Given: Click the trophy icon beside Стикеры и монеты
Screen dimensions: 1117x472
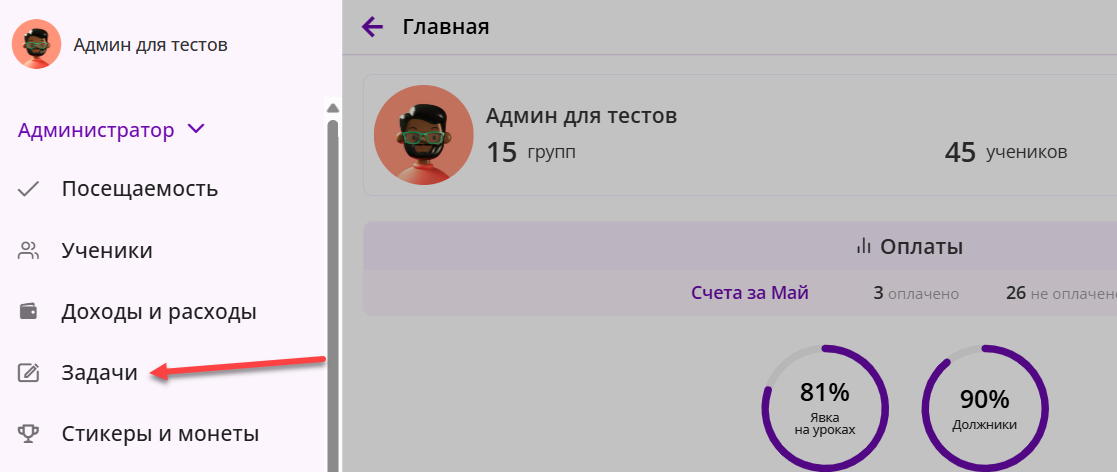Looking at the screenshot, I should pos(28,434).
